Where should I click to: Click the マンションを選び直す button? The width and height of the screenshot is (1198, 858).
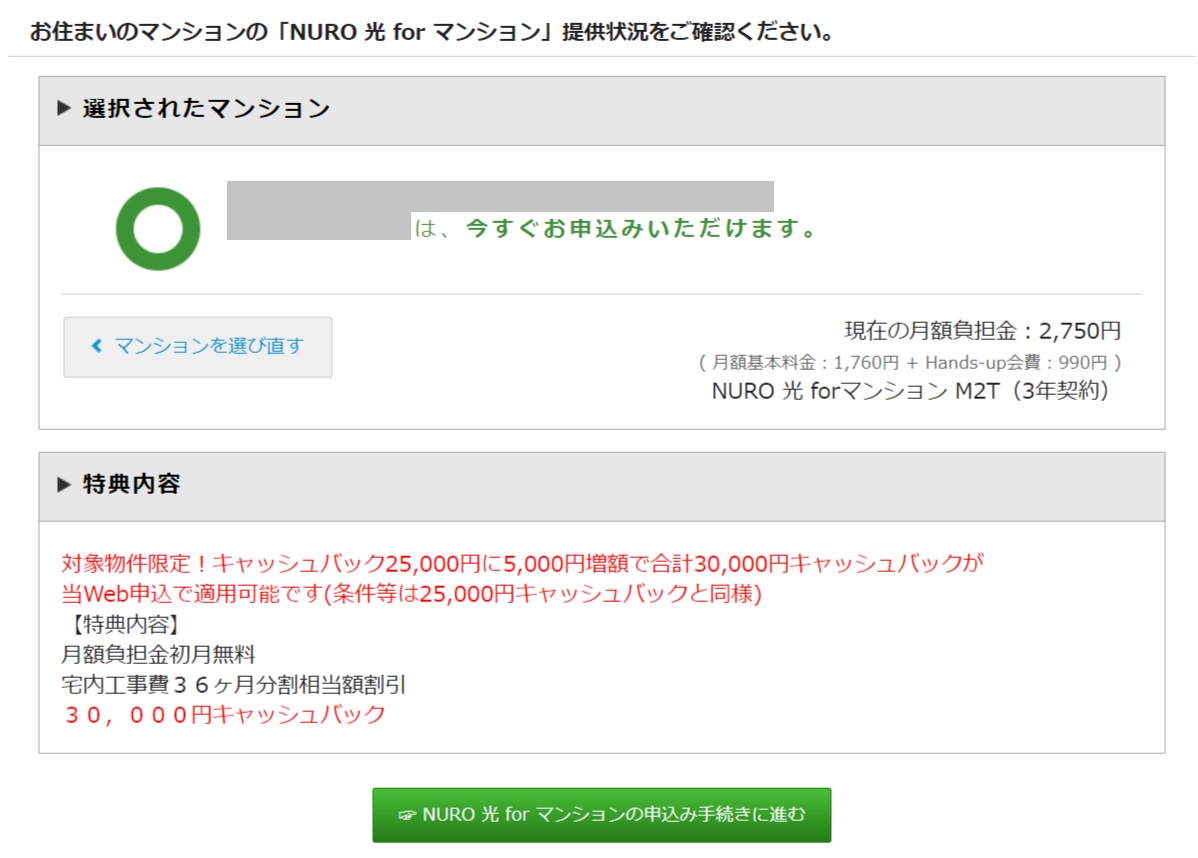[198, 347]
